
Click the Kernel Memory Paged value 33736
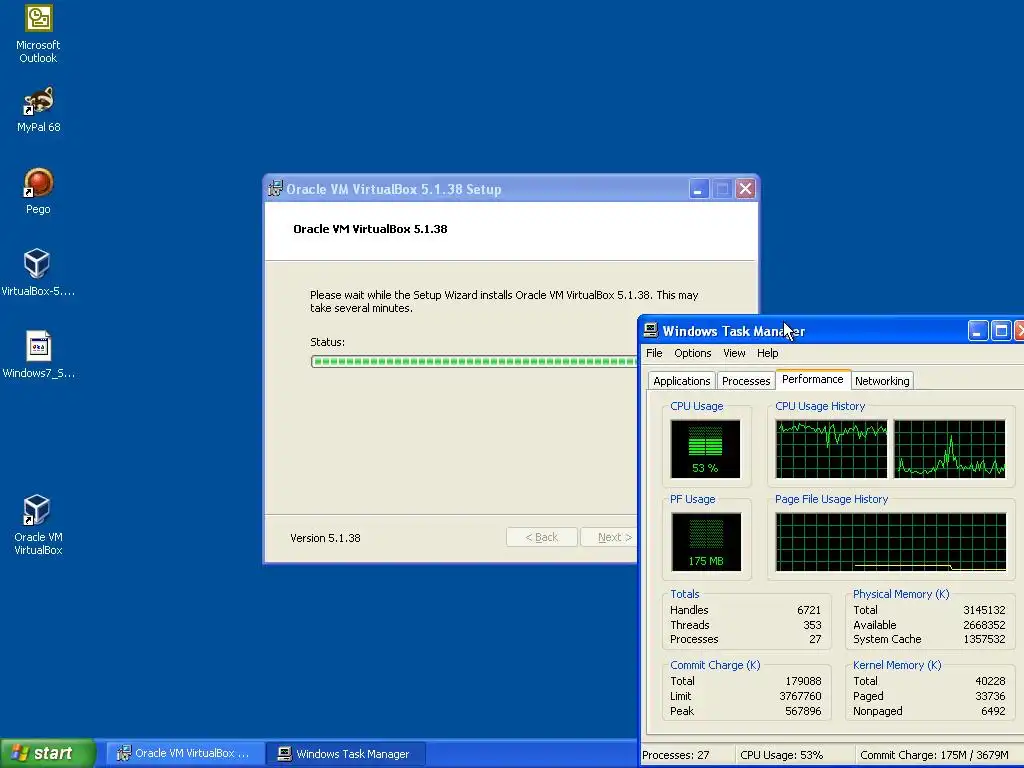[x=990, y=696]
